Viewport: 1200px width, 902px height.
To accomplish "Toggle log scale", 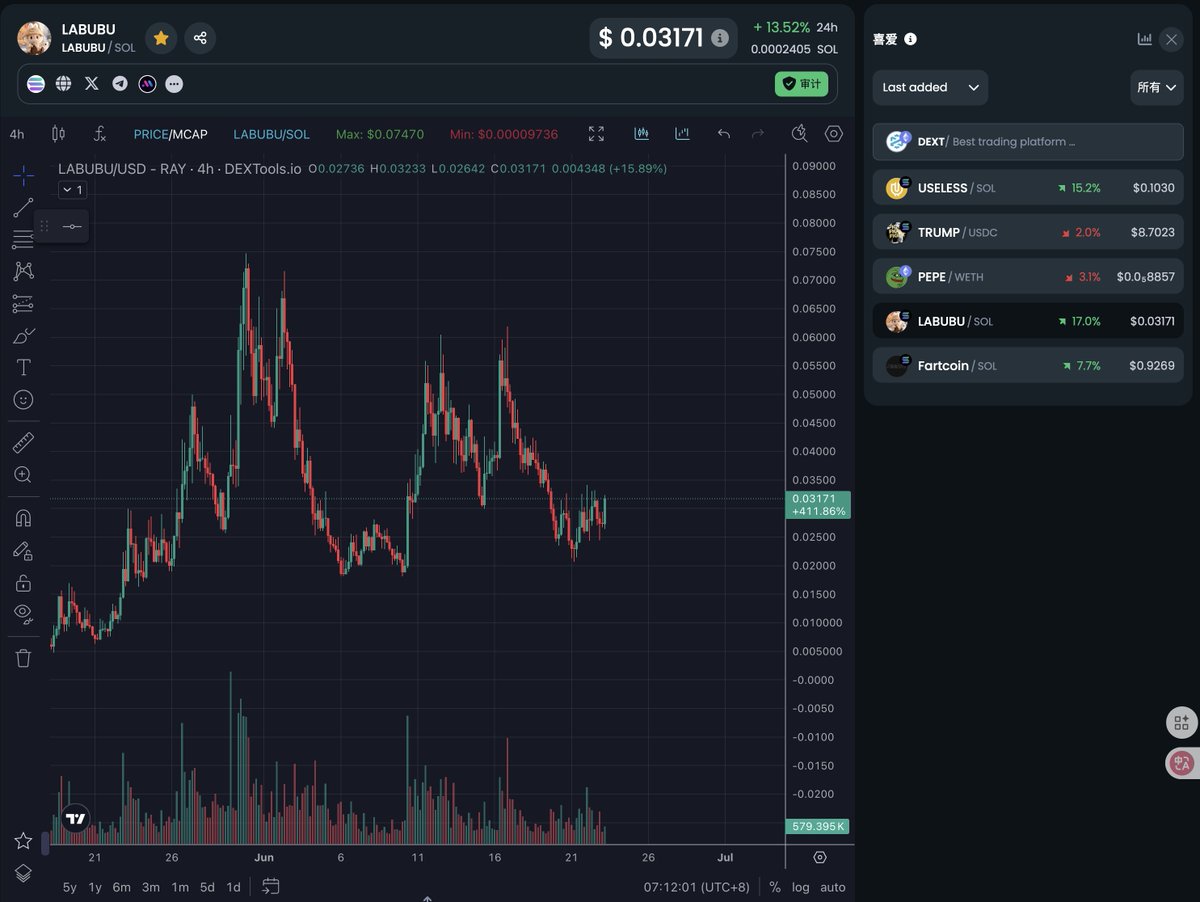I will [x=801, y=887].
